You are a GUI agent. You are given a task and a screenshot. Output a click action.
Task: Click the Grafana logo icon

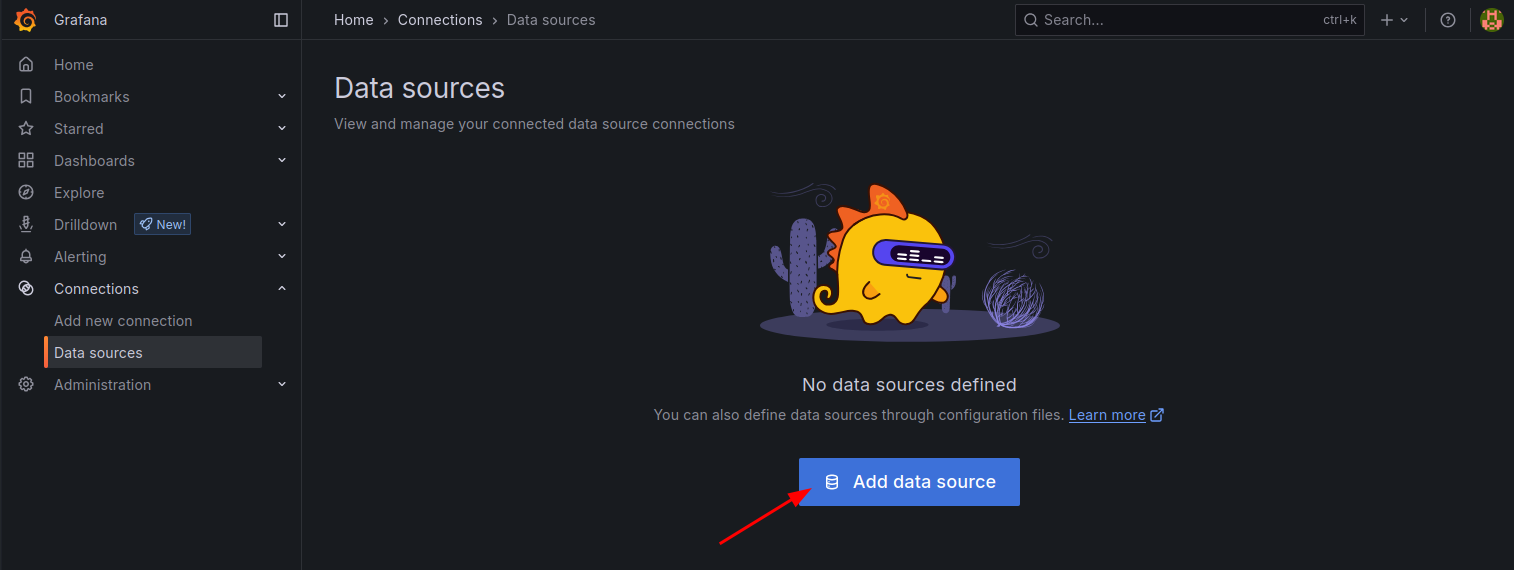point(26,20)
